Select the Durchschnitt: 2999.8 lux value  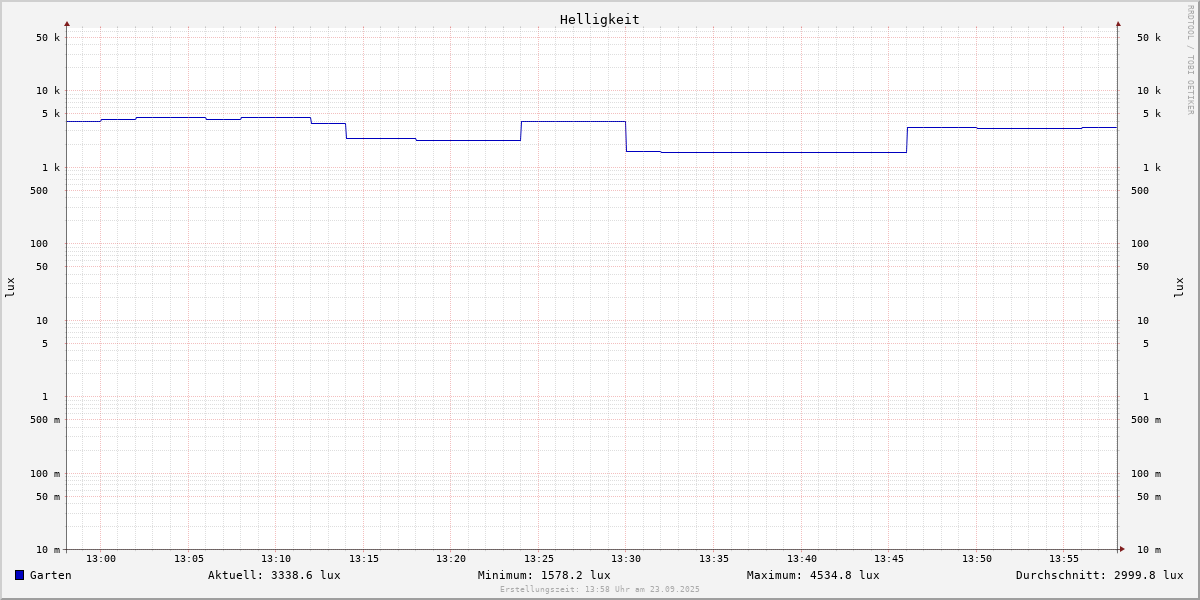click(x=1099, y=575)
